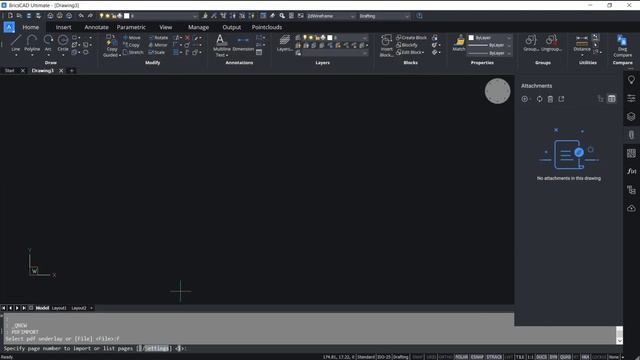Click the undo arrow in quick access toolbar
The width and height of the screenshot is (640, 360).
81,16
